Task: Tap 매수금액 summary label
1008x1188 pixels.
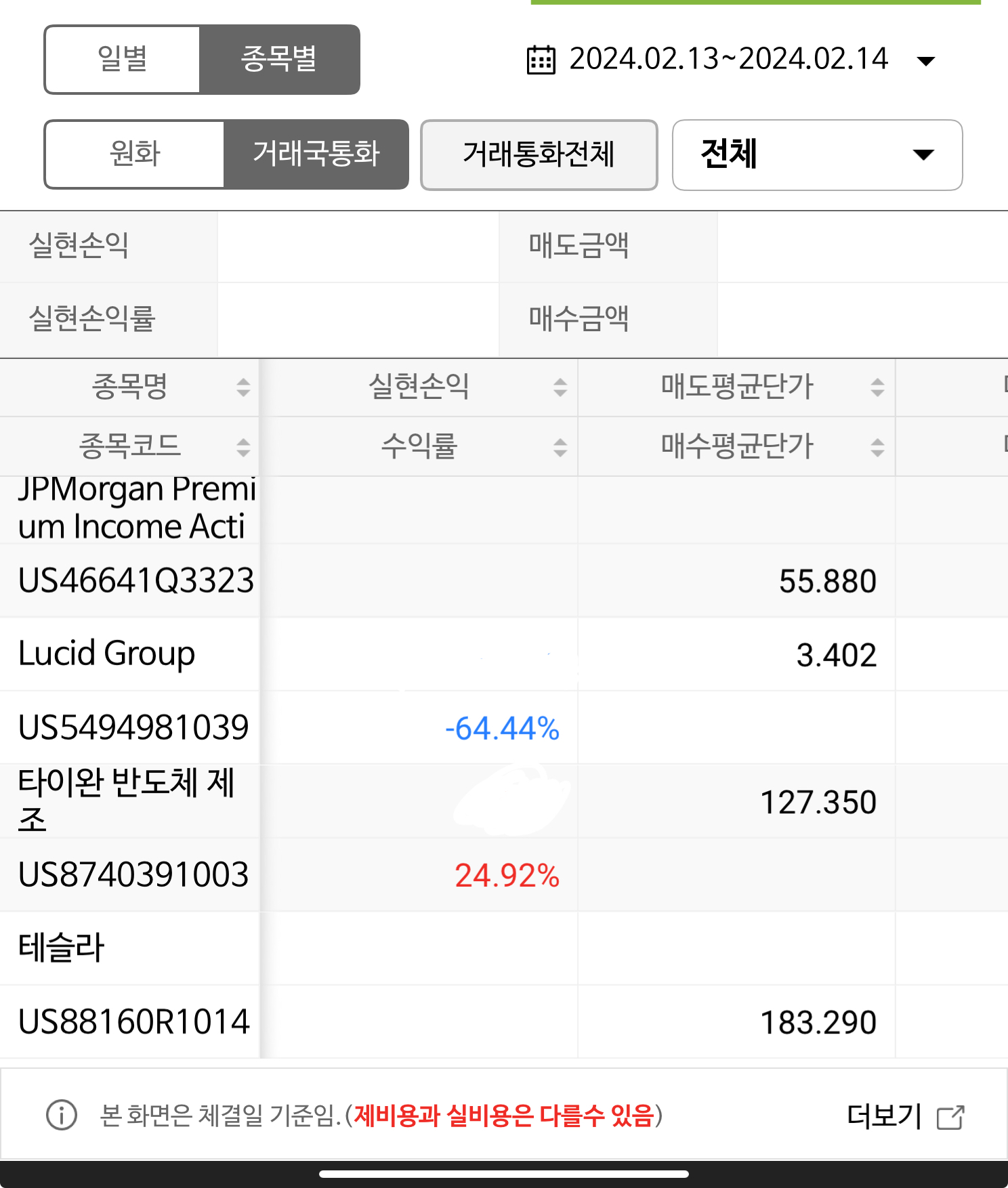Action: pos(579,318)
